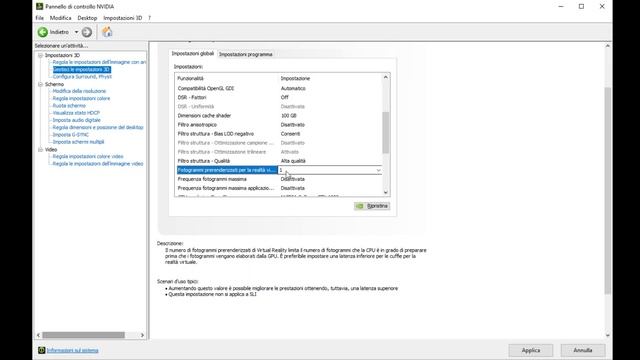Image resolution: width=640 pixels, height=360 pixels.
Task: Select Modifica della risoluzione item
Action: [x=79, y=91]
